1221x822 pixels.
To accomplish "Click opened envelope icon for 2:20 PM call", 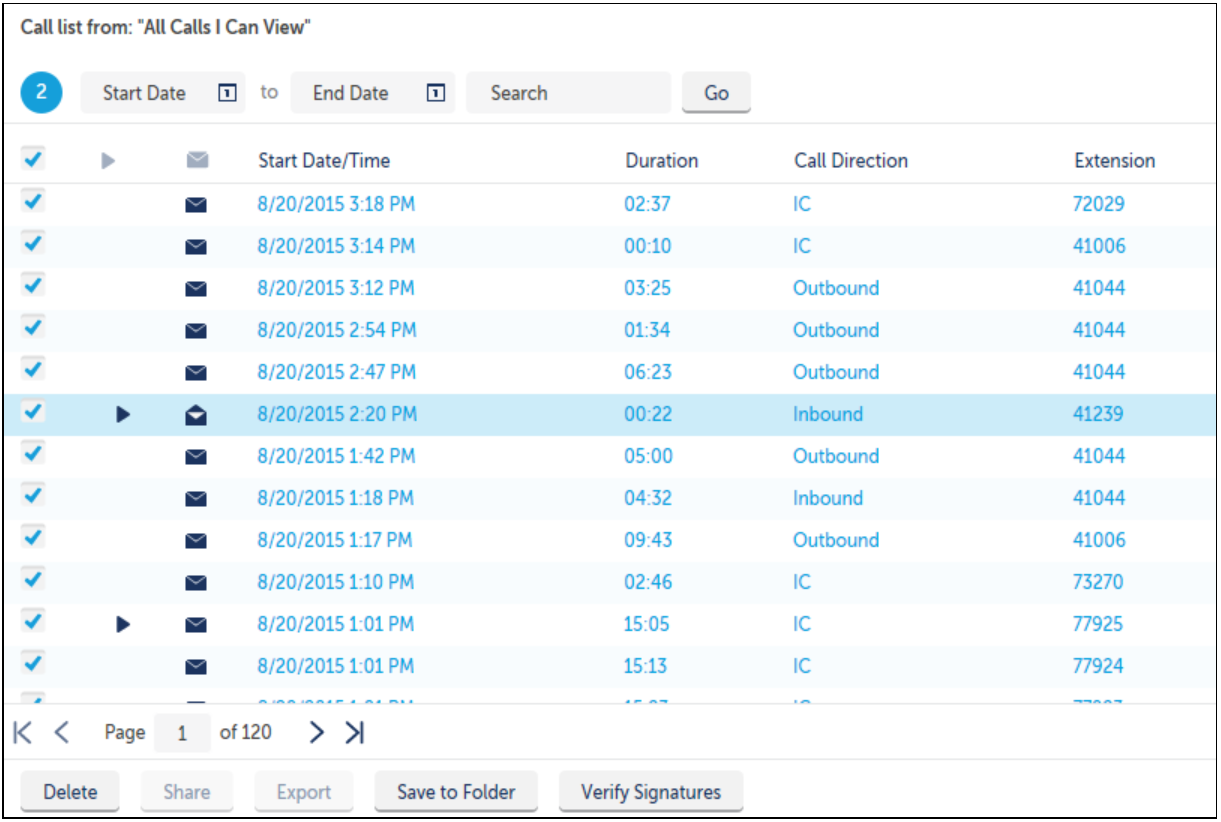I will tap(197, 414).
